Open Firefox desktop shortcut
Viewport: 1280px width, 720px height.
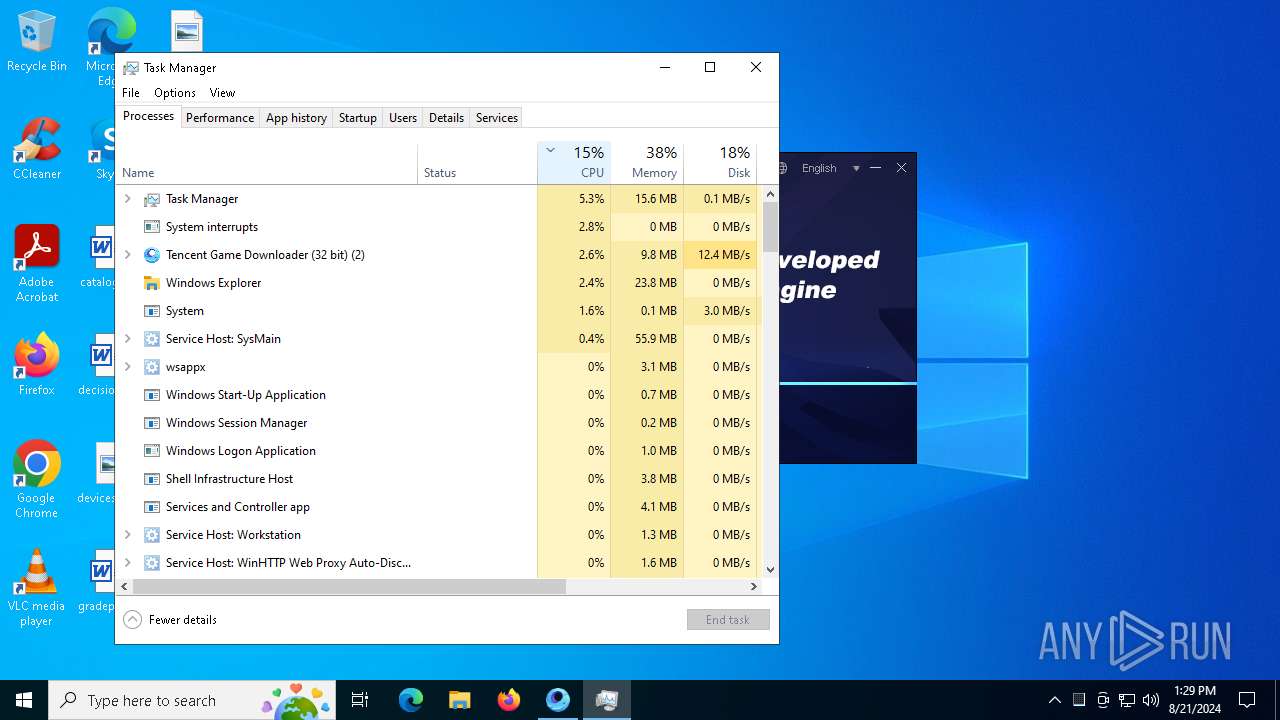click(x=37, y=365)
